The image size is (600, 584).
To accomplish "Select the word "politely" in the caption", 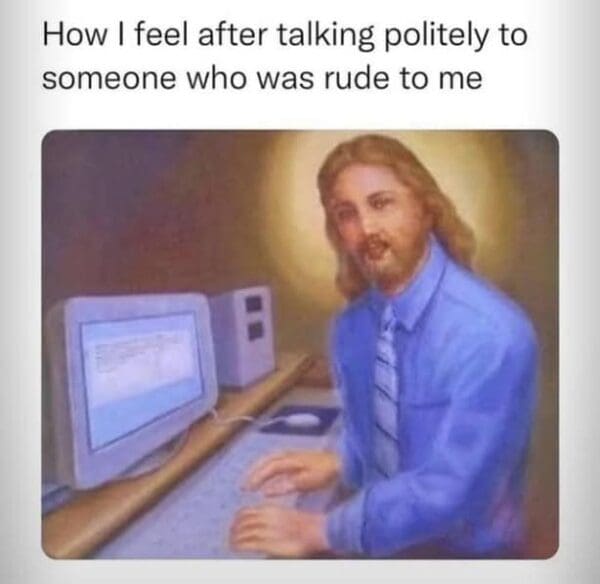I will (x=437, y=37).
